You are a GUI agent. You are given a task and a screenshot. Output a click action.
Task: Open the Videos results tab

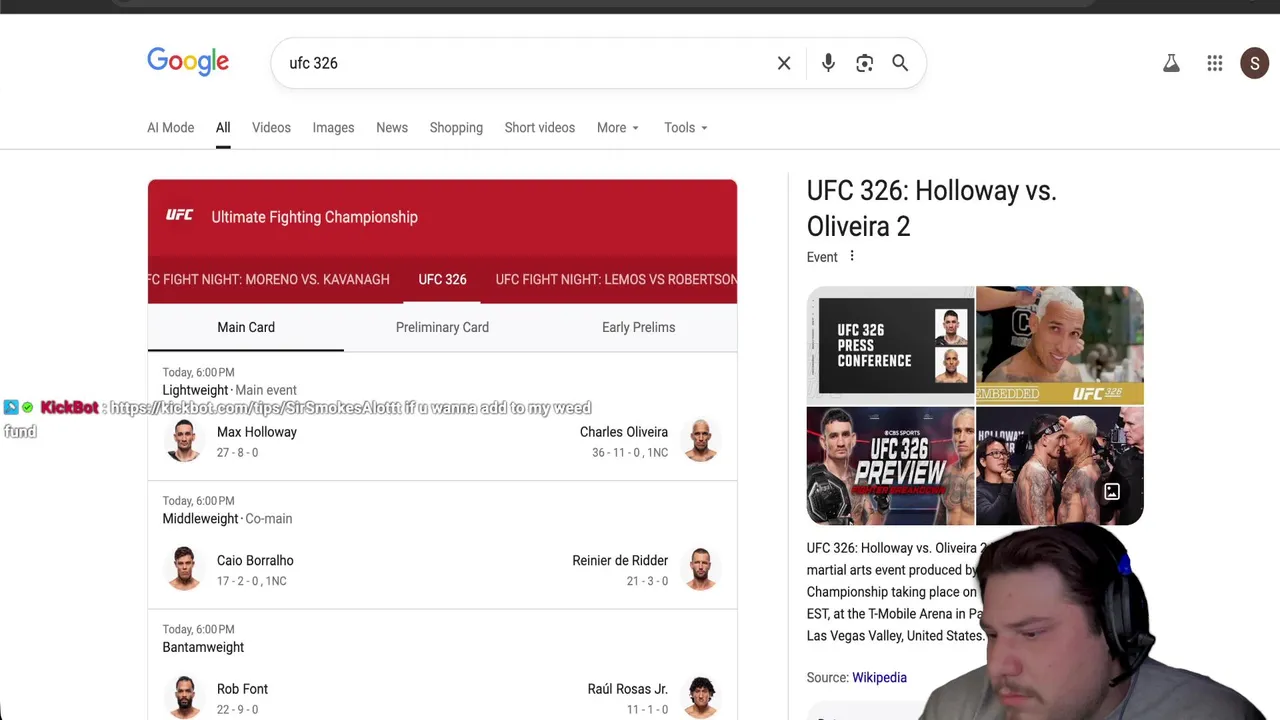pos(271,128)
